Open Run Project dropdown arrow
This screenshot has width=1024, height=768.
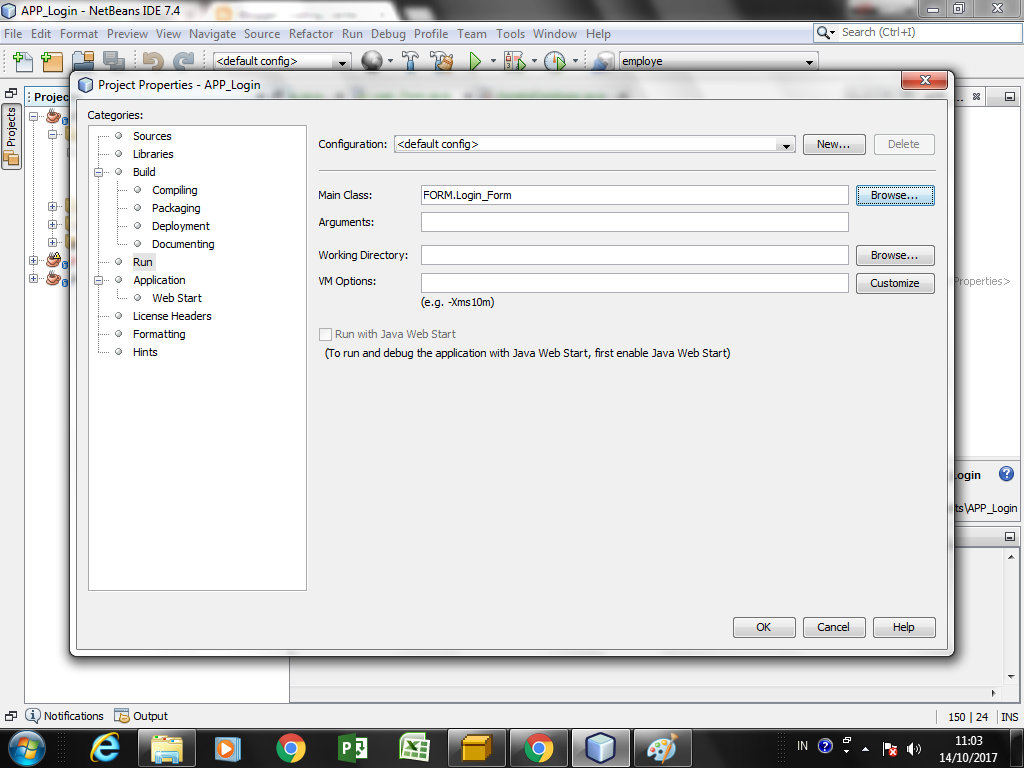[493, 61]
